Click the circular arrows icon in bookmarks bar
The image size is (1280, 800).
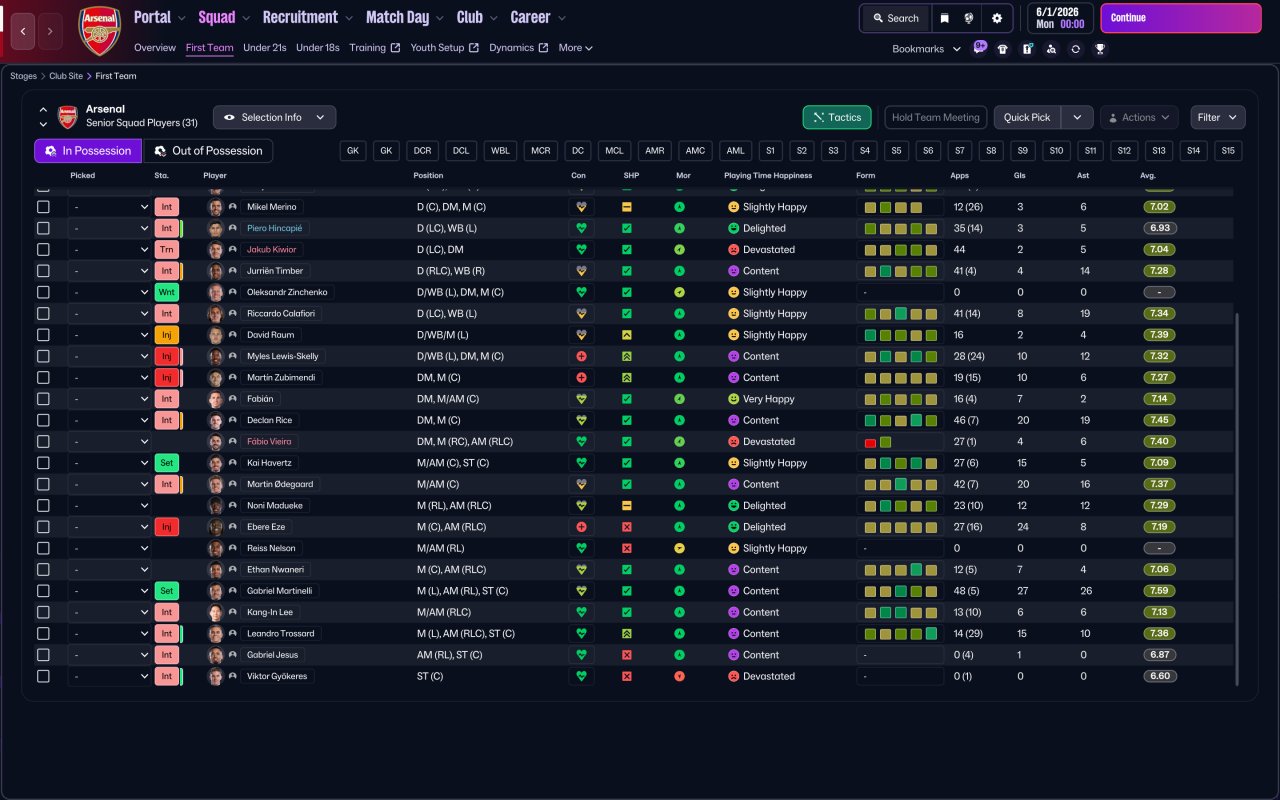(x=1075, y=48)
